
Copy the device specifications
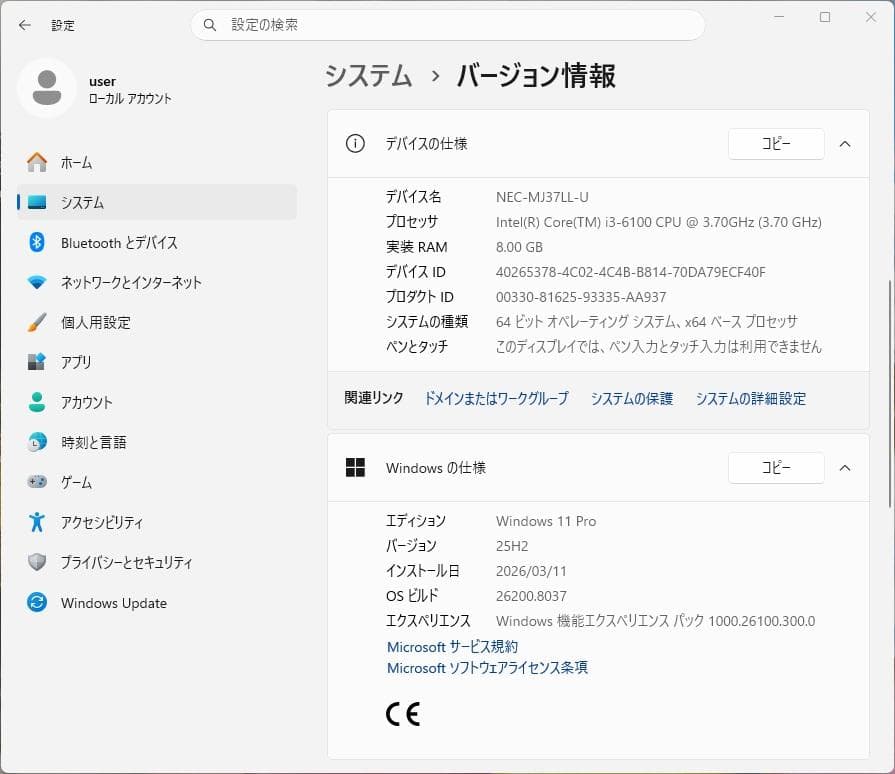tap(776, 144)
